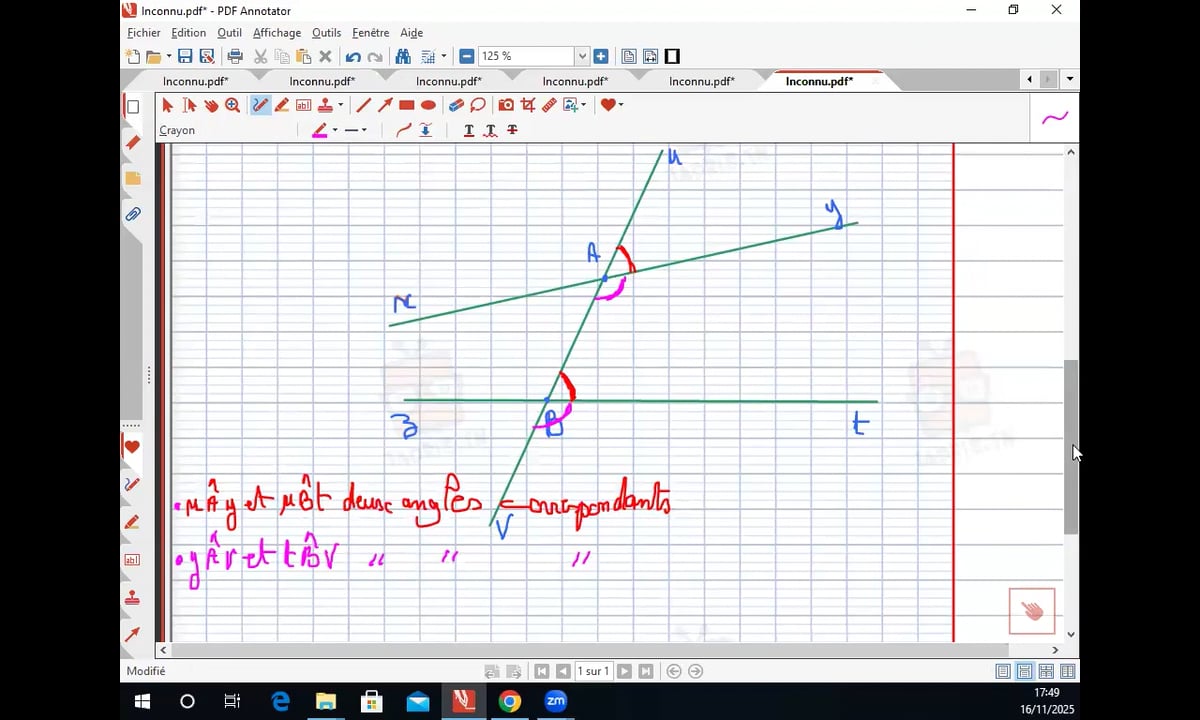Image resolution: width=1200 pixels, height=720 pixels.
Task: Zoom in with the plus button
Action: click(601, 57)
